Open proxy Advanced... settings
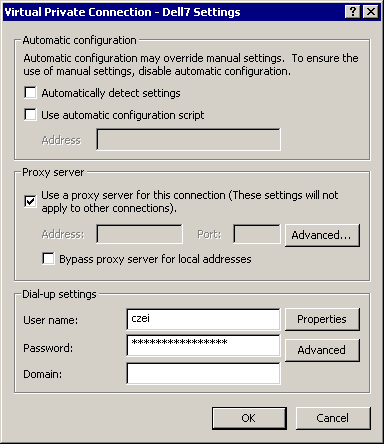The image size is (384, 444). coord(322,235)
